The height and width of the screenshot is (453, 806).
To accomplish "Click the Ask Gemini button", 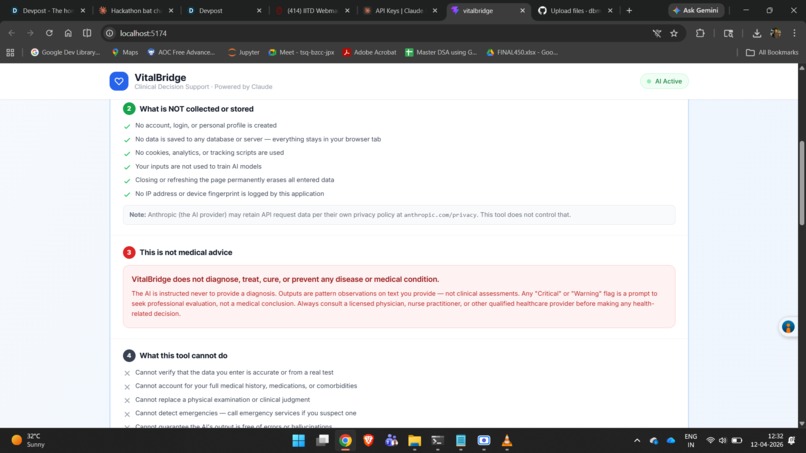I will tap(697, 10).
